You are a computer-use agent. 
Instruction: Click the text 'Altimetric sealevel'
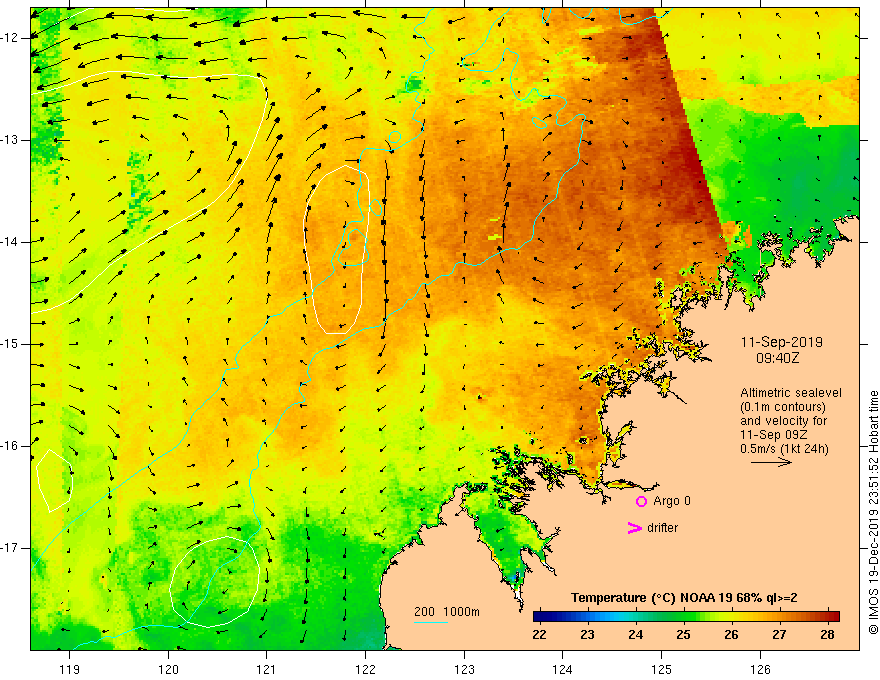point(791,393)
